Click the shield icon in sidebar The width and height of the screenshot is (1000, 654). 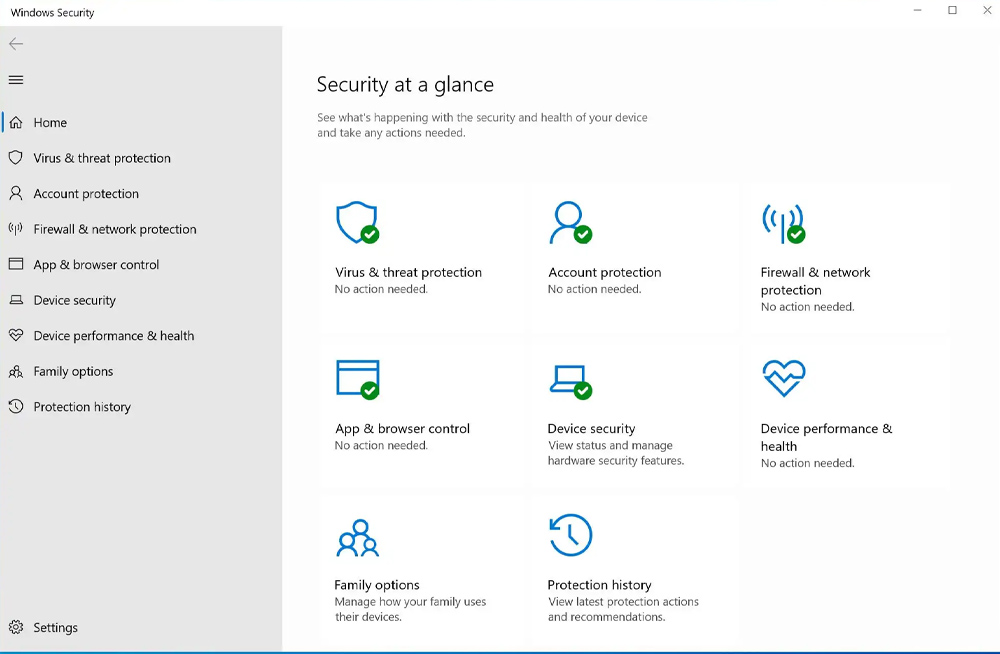pyautogui.click(x=16, y=158)
